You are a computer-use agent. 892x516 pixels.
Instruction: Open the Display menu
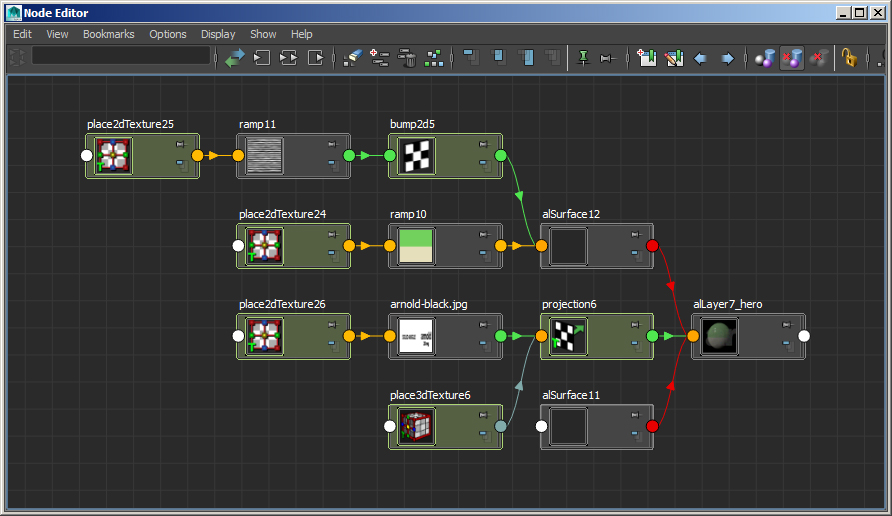coord(218,34)
